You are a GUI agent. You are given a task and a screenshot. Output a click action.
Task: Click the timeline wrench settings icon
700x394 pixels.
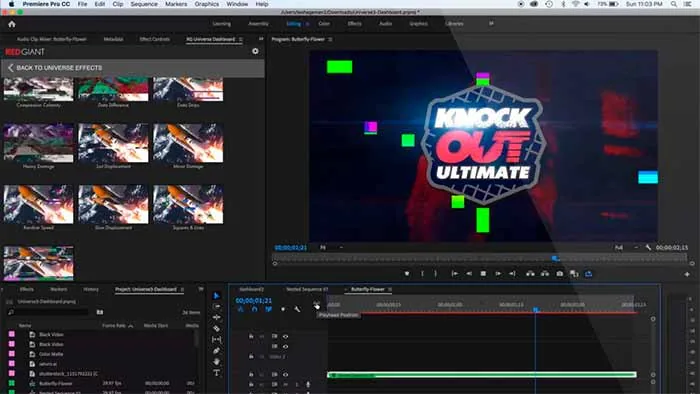point(297,309)
